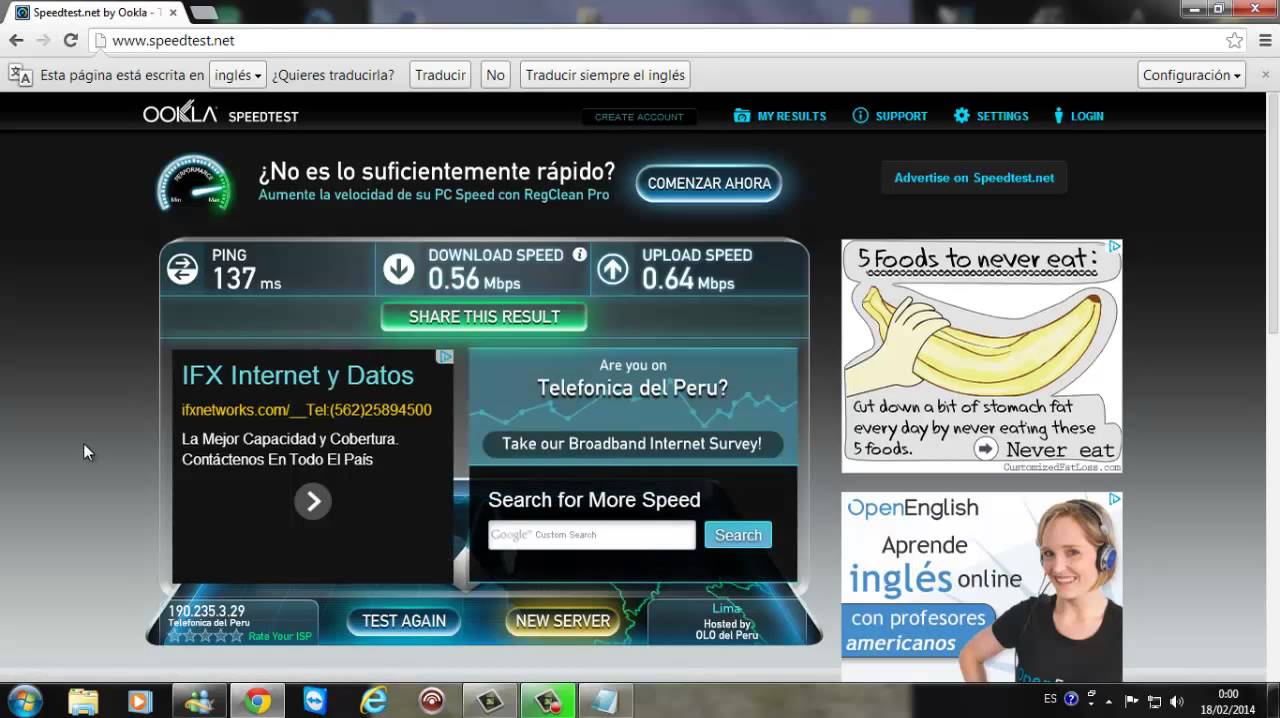This screenshot has height=718, width=1280.
Task: Open the media player taskbar icon
Action: pos(140,701)
